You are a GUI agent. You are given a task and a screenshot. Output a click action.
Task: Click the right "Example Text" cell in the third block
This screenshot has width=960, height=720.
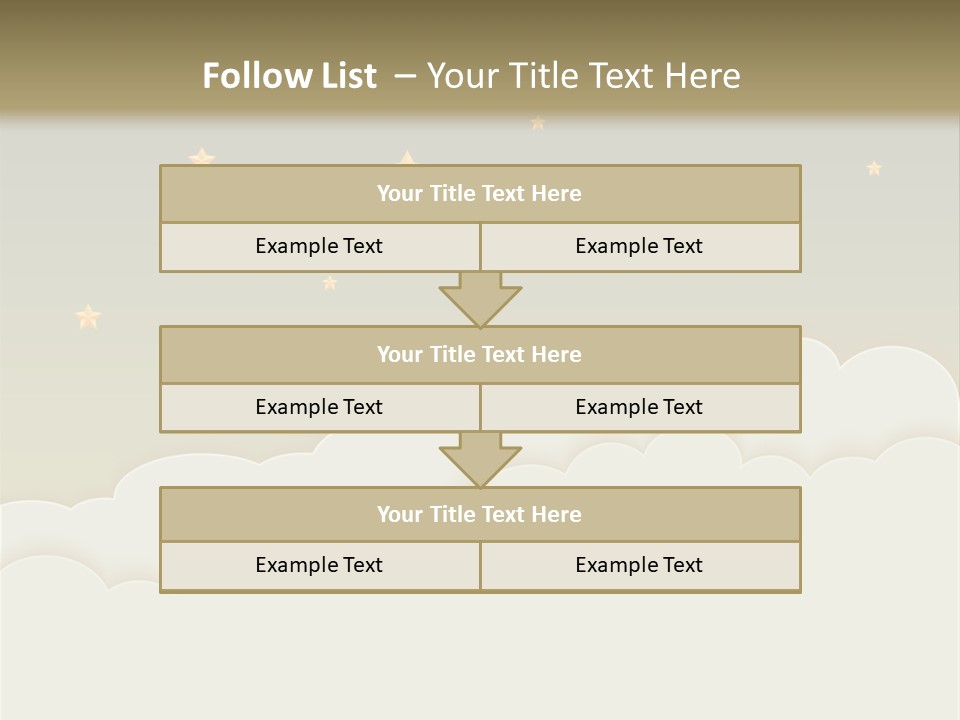639,565
